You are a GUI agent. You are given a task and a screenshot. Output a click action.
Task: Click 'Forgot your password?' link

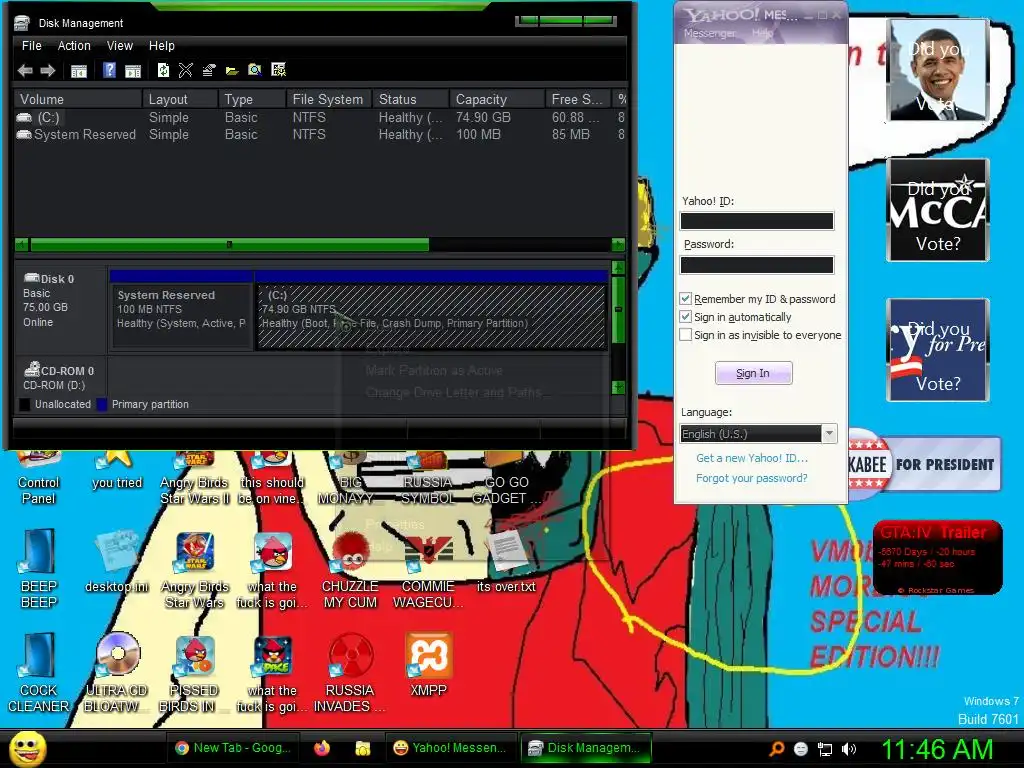click(751, 478)
